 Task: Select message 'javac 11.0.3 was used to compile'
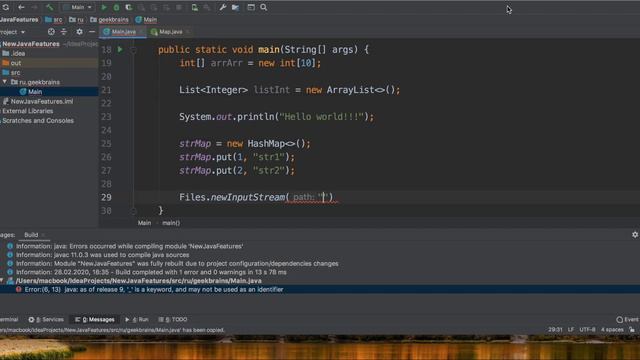click(102, 255)
